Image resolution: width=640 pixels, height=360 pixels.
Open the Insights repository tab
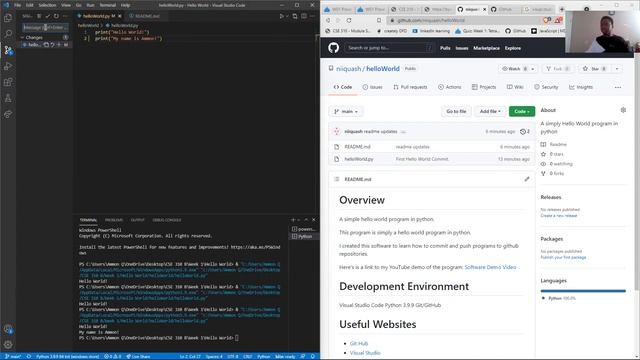coord(580,87)
